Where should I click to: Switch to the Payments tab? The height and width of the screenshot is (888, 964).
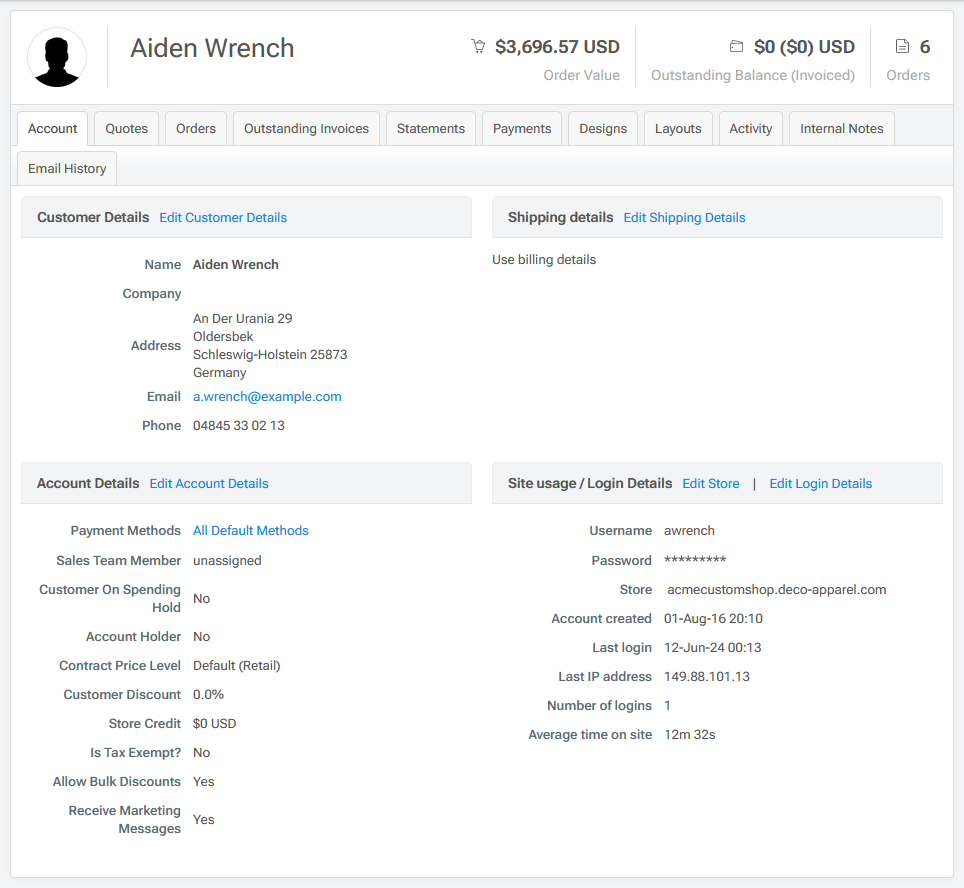pos(521,128)
